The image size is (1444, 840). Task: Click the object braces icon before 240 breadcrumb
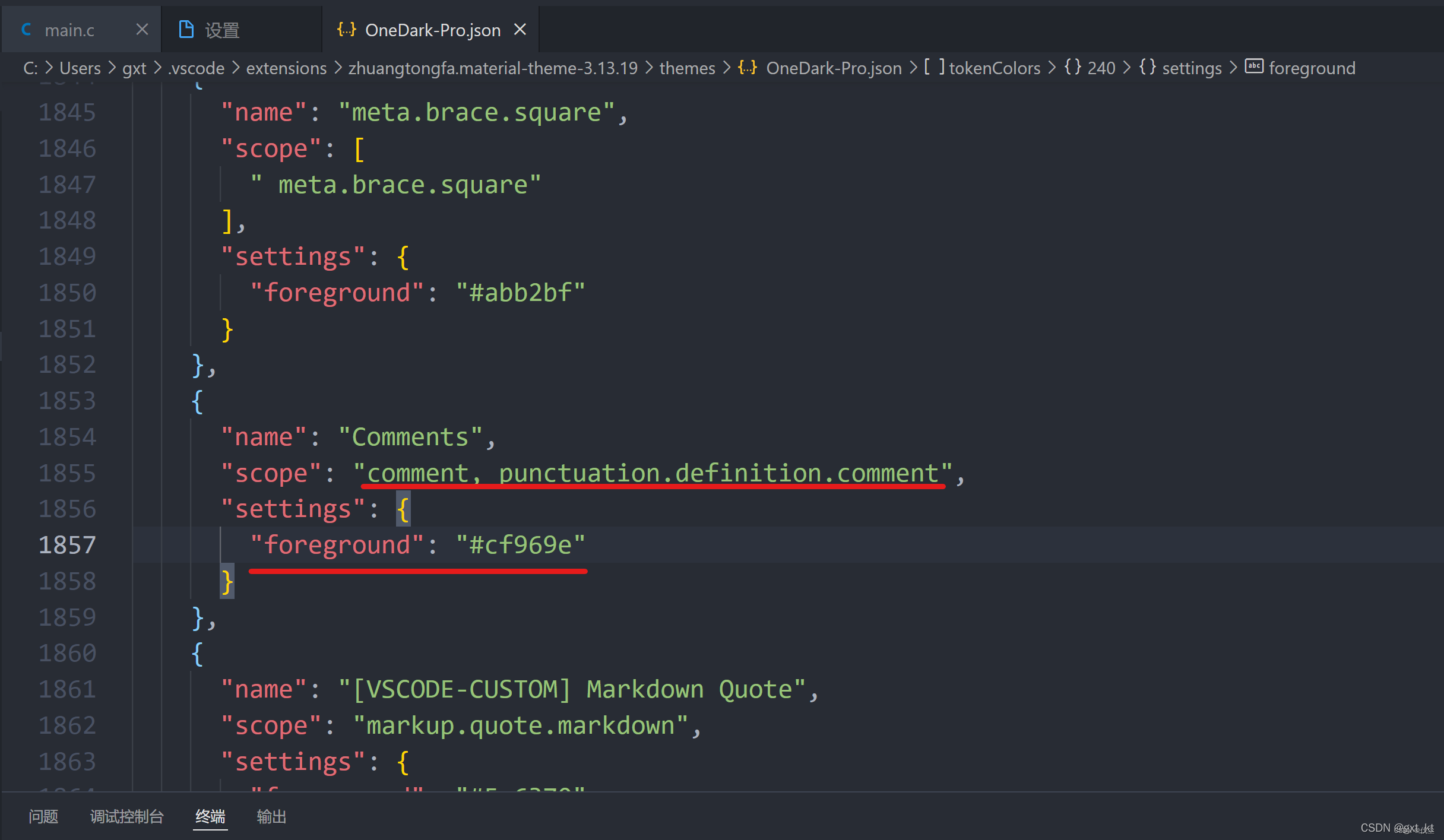click(1072, 67)
